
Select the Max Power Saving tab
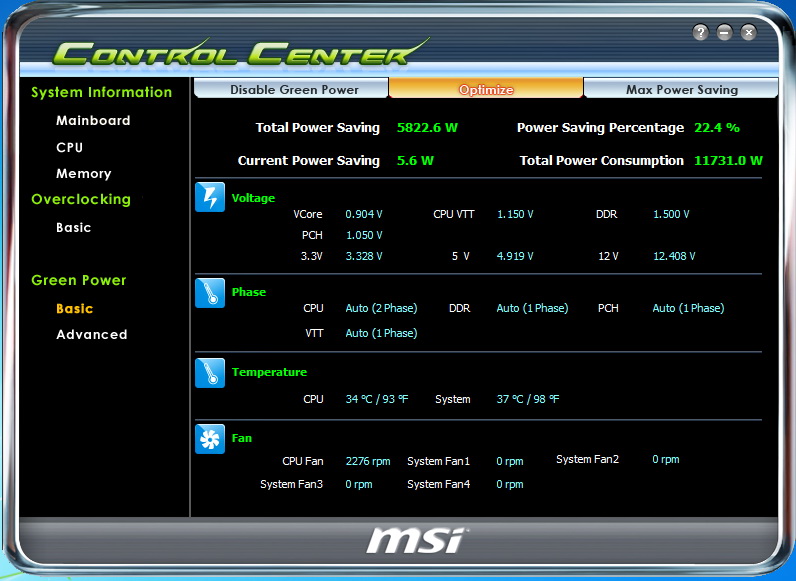point(681,89)
